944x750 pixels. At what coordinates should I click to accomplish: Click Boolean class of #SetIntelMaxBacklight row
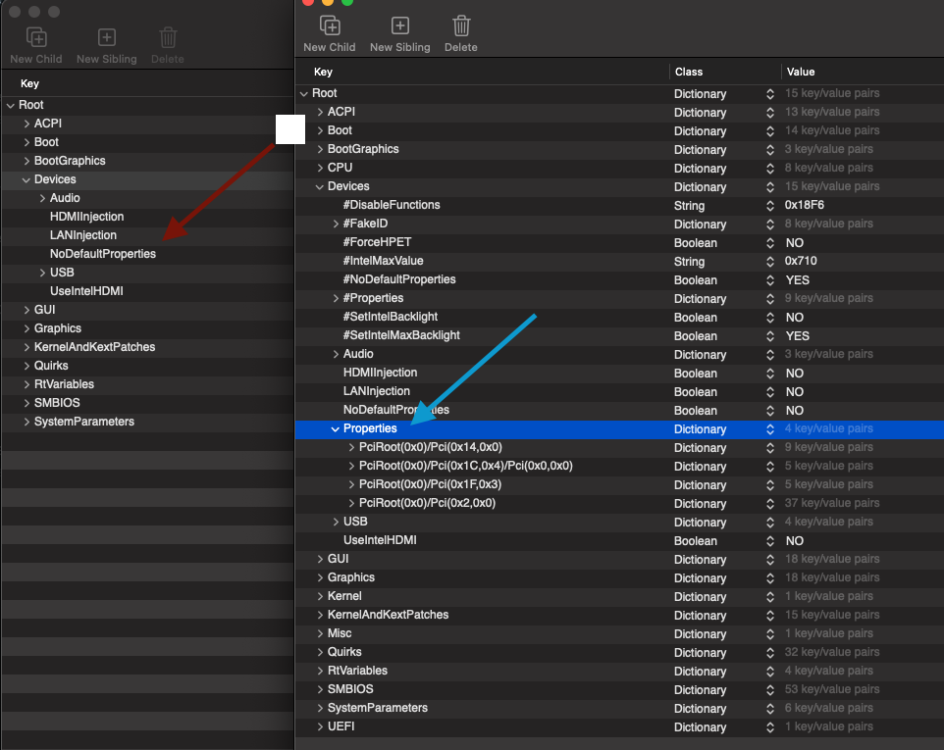click(695, 336)
